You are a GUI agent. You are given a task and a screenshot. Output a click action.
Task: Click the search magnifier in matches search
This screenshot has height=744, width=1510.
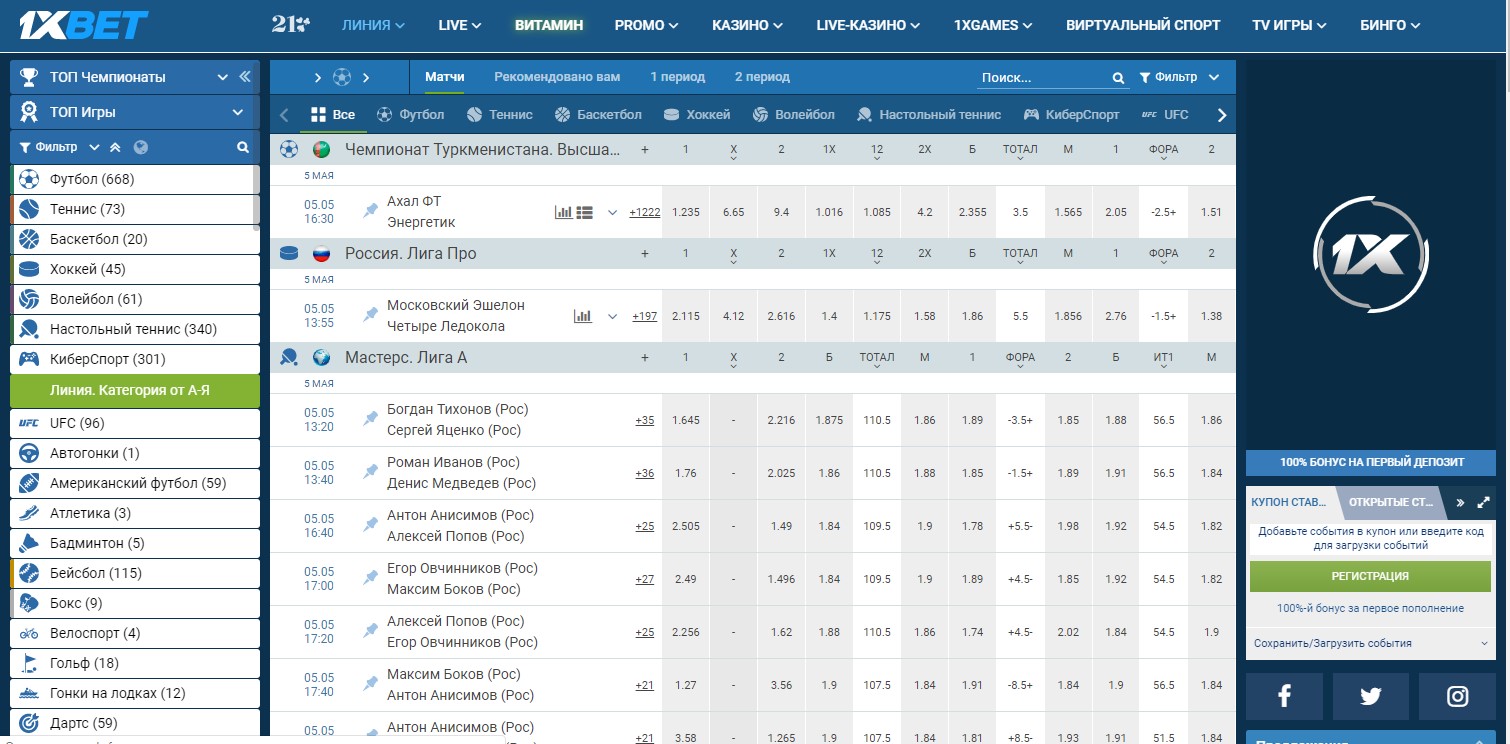pos(1118,78)
